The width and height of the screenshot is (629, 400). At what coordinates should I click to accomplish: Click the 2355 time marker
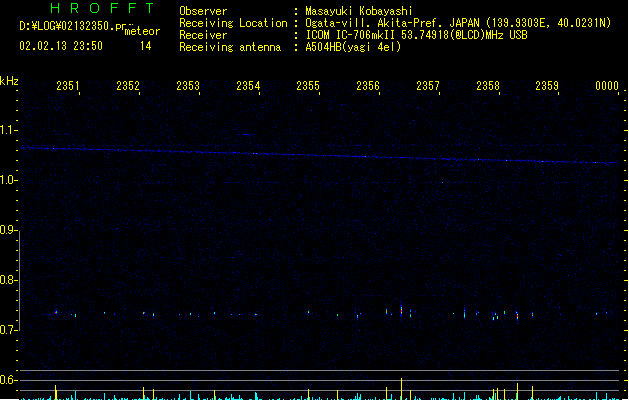click(308, 85)
